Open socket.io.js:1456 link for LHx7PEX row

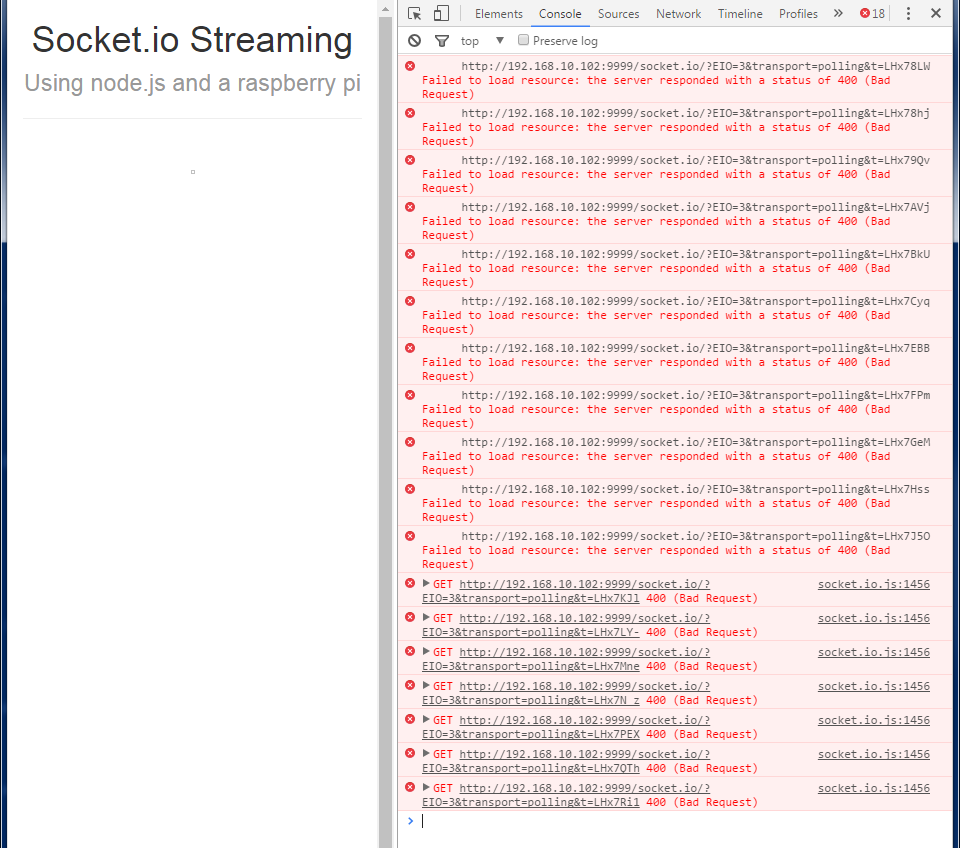(x=874, y=720)
